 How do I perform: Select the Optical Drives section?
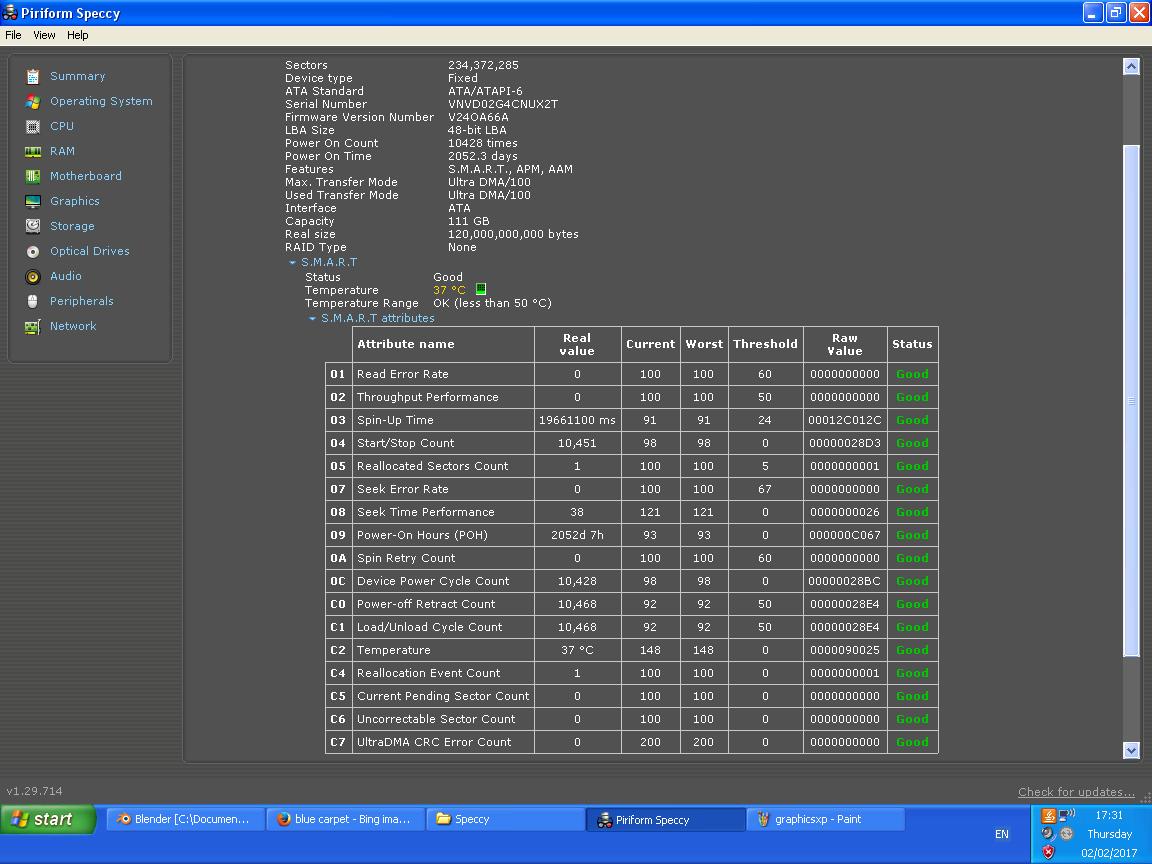90,251
